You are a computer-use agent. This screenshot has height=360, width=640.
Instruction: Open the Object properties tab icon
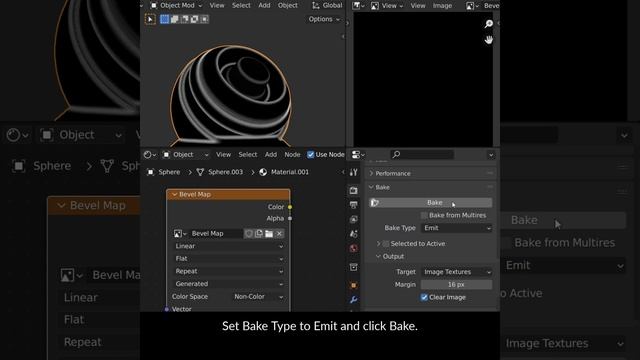[353, 285]
